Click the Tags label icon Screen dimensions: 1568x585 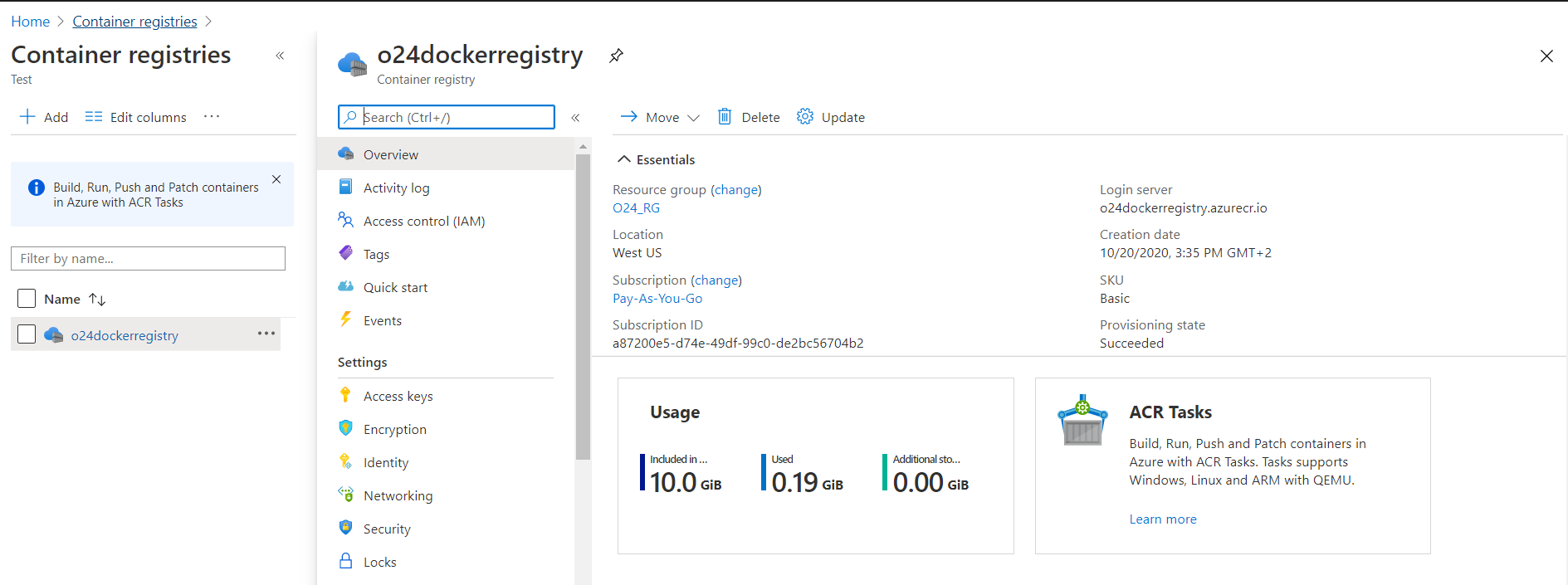tap(345, 254)
